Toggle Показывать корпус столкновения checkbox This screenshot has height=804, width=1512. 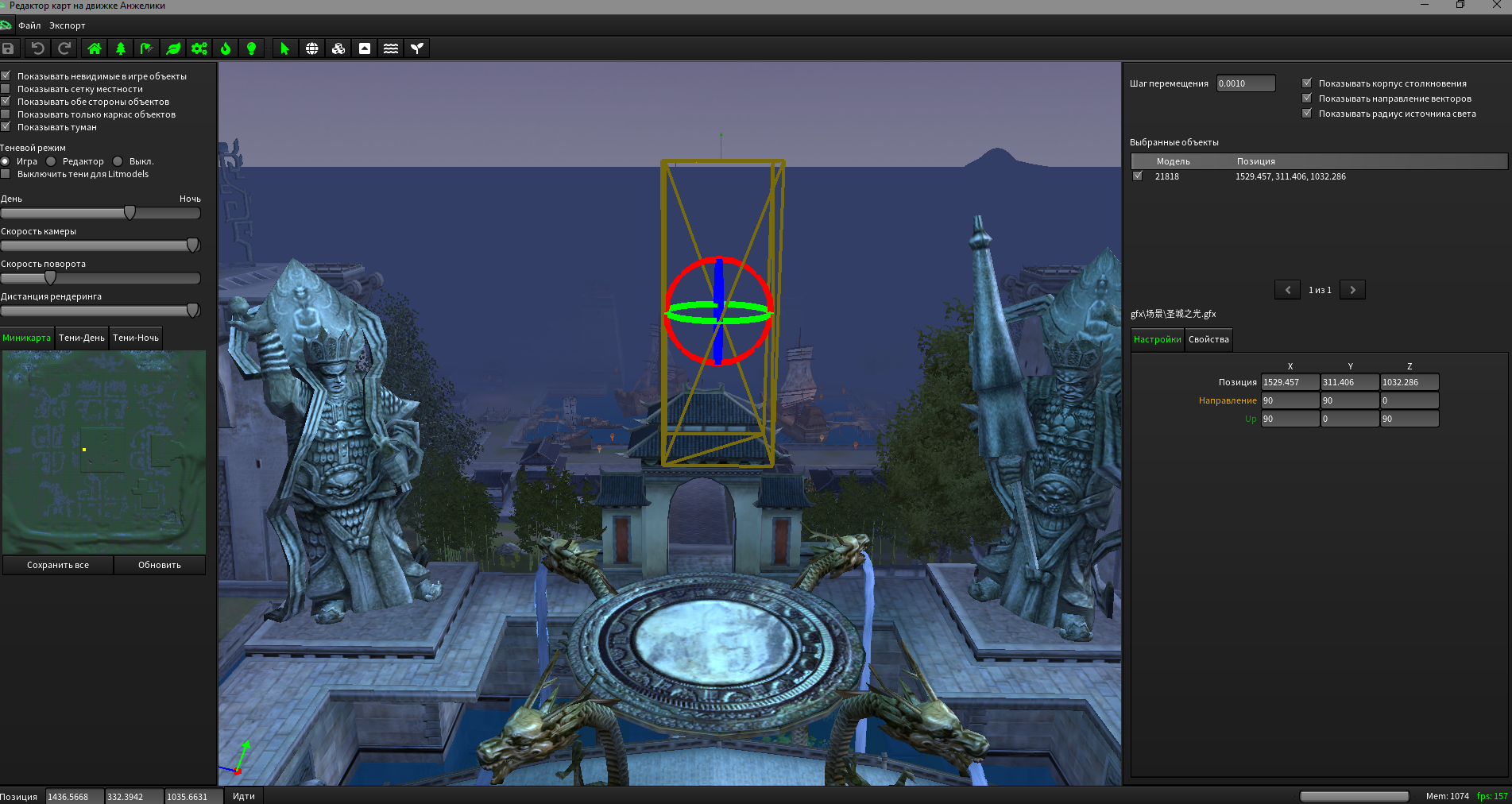pyautogui.click(x=1307, y=83)
